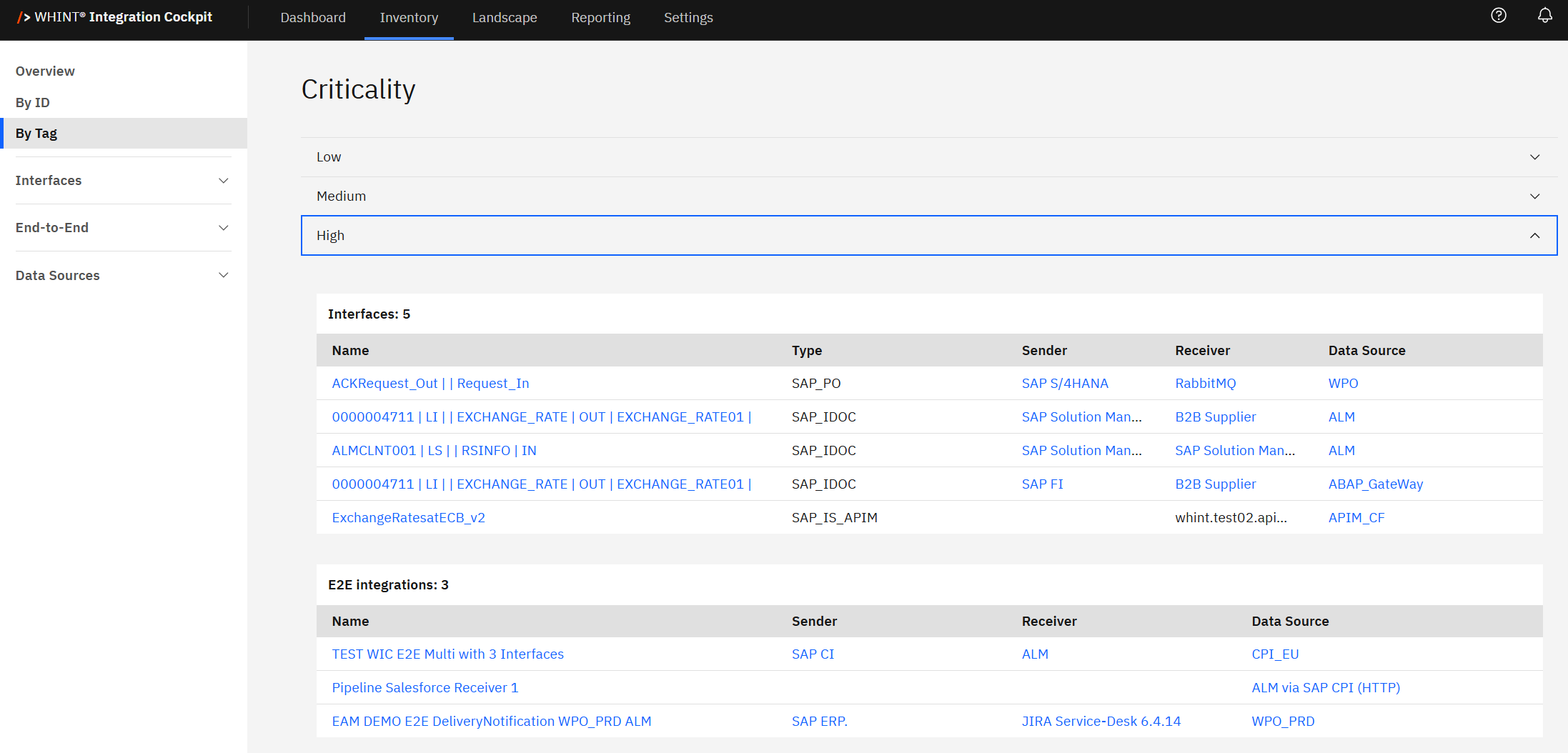Expand the Data Sources sidebar group
The width and height of the screenshot is (1568, 753).
[x=122, y=276]
